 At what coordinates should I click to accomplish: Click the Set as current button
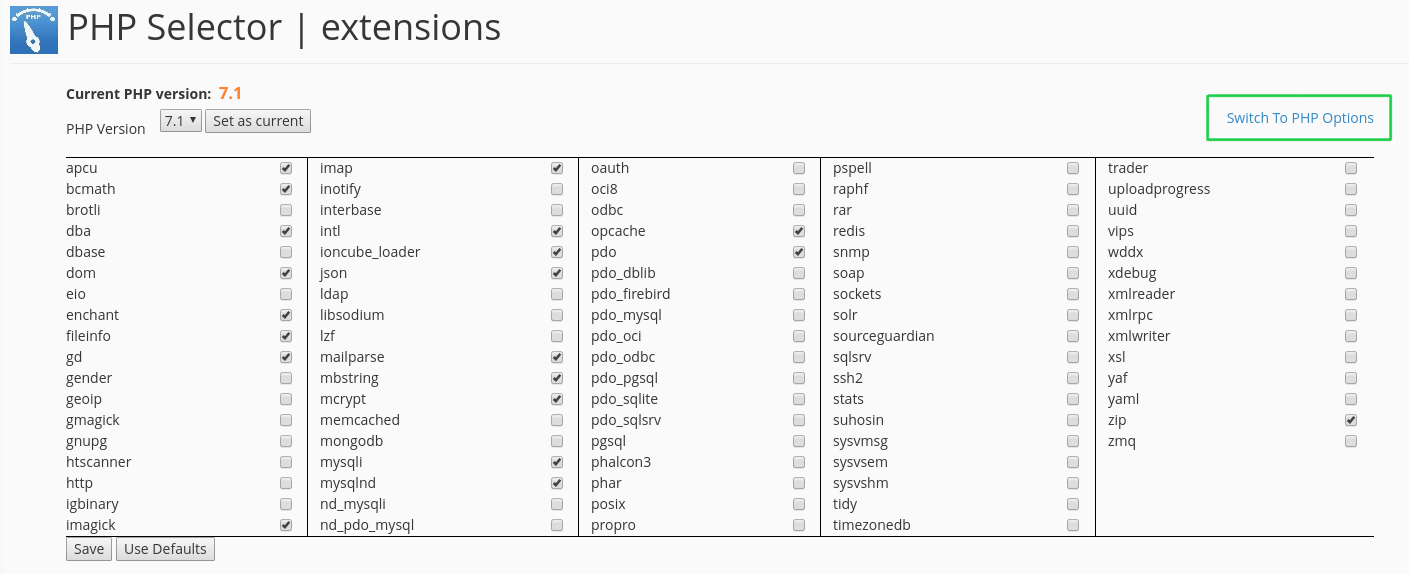point(258,121)
